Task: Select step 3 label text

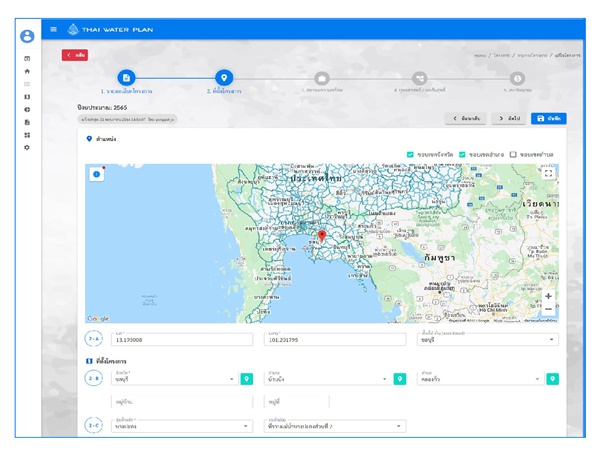Action: (x=322, y=90)
